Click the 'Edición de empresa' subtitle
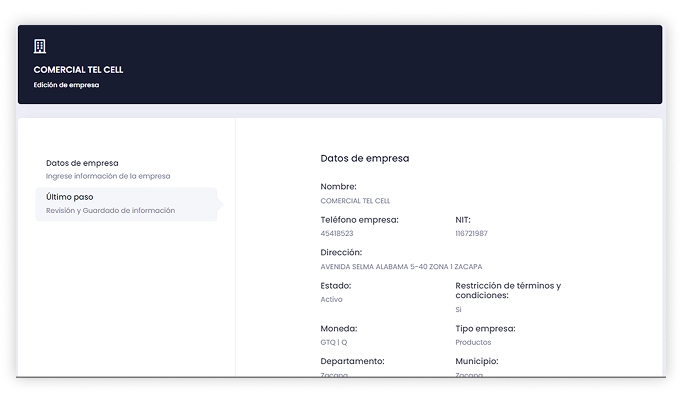Screen dimensions: 682x402 click(66, 85)
